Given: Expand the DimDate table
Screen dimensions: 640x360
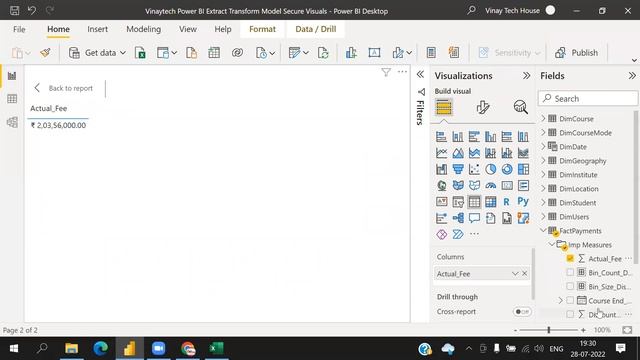Looking at the screenshot, I should pyautogui.click(x=543, y=146).
